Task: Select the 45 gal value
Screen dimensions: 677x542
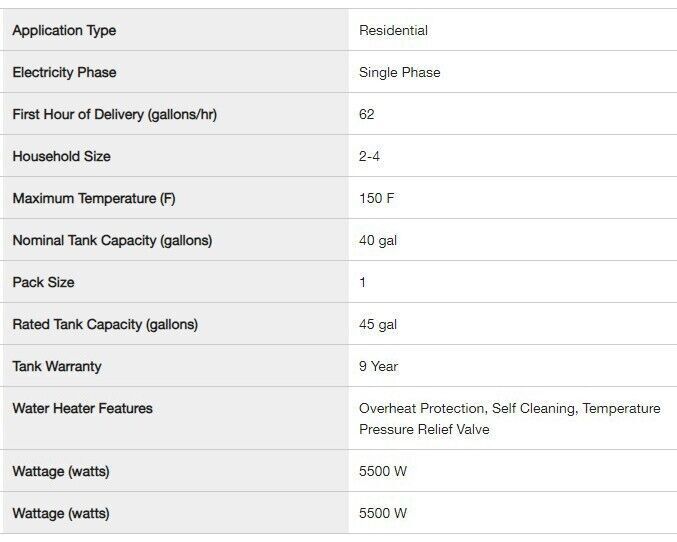Action: pyautogui.click(x=378, y=324)
